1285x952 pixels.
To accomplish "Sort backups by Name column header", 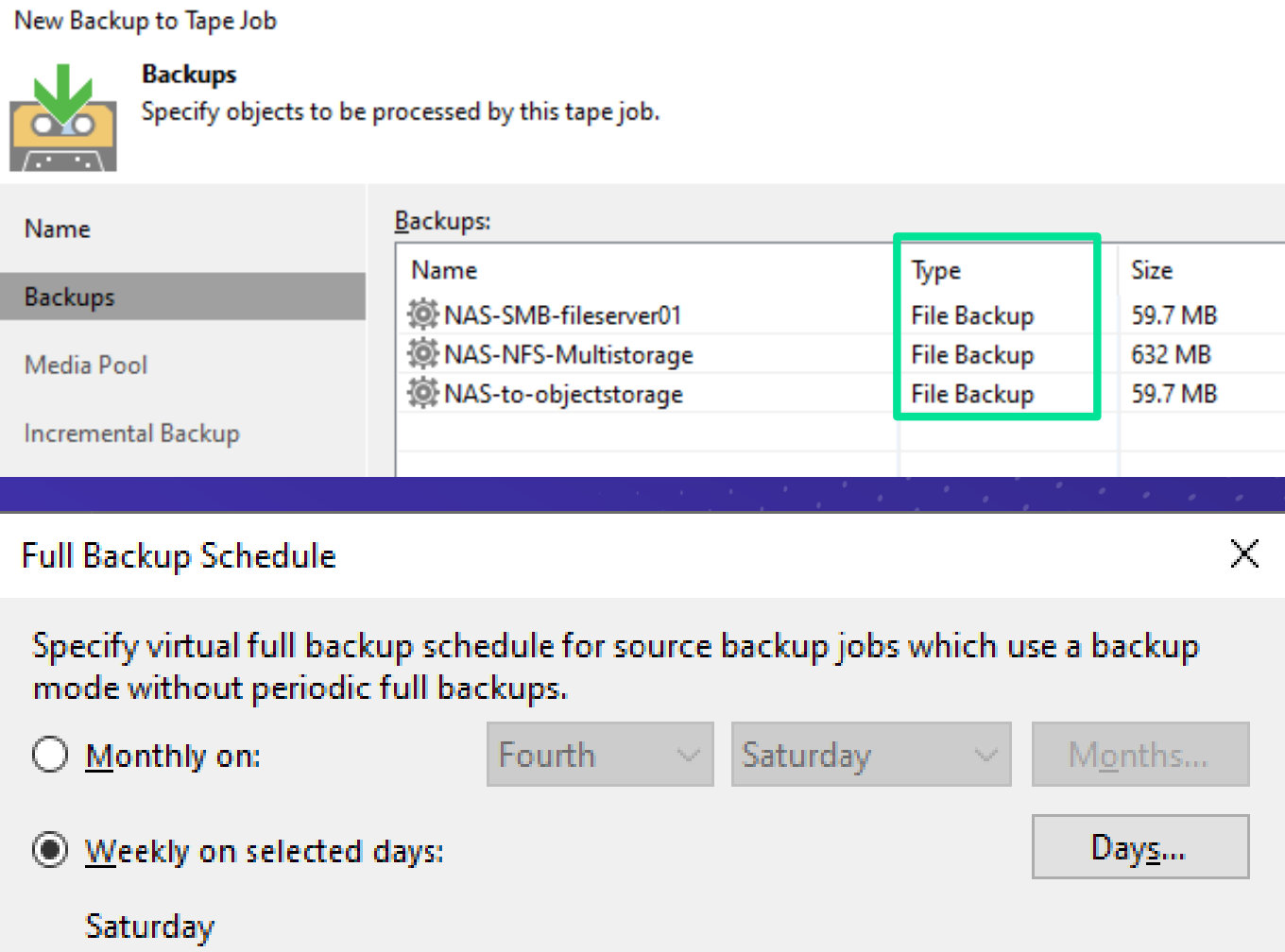I will point(444,271).
